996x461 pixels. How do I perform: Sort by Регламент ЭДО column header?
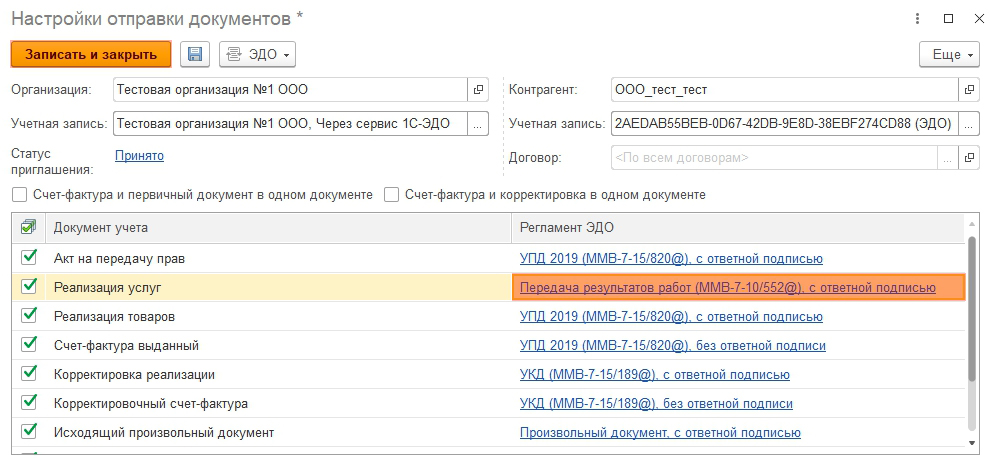pos(738,228)
